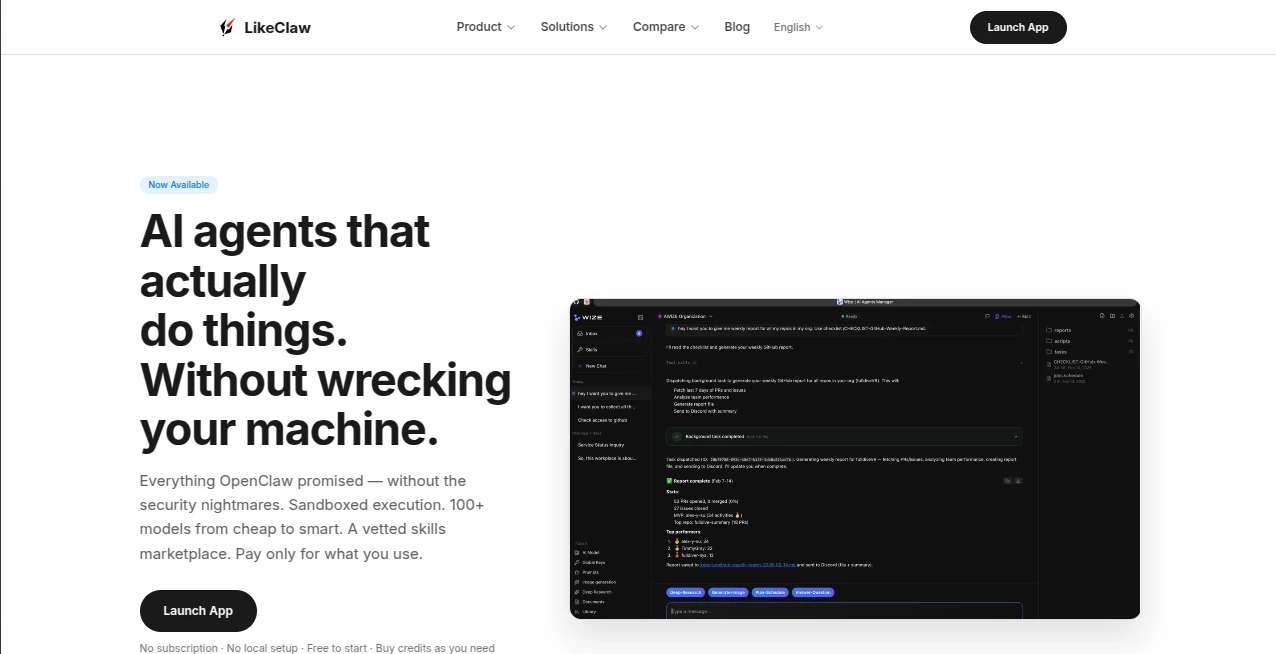Open the Blog page
Viewport: 1276px width, 654px height.
click(x=737, y=27)
